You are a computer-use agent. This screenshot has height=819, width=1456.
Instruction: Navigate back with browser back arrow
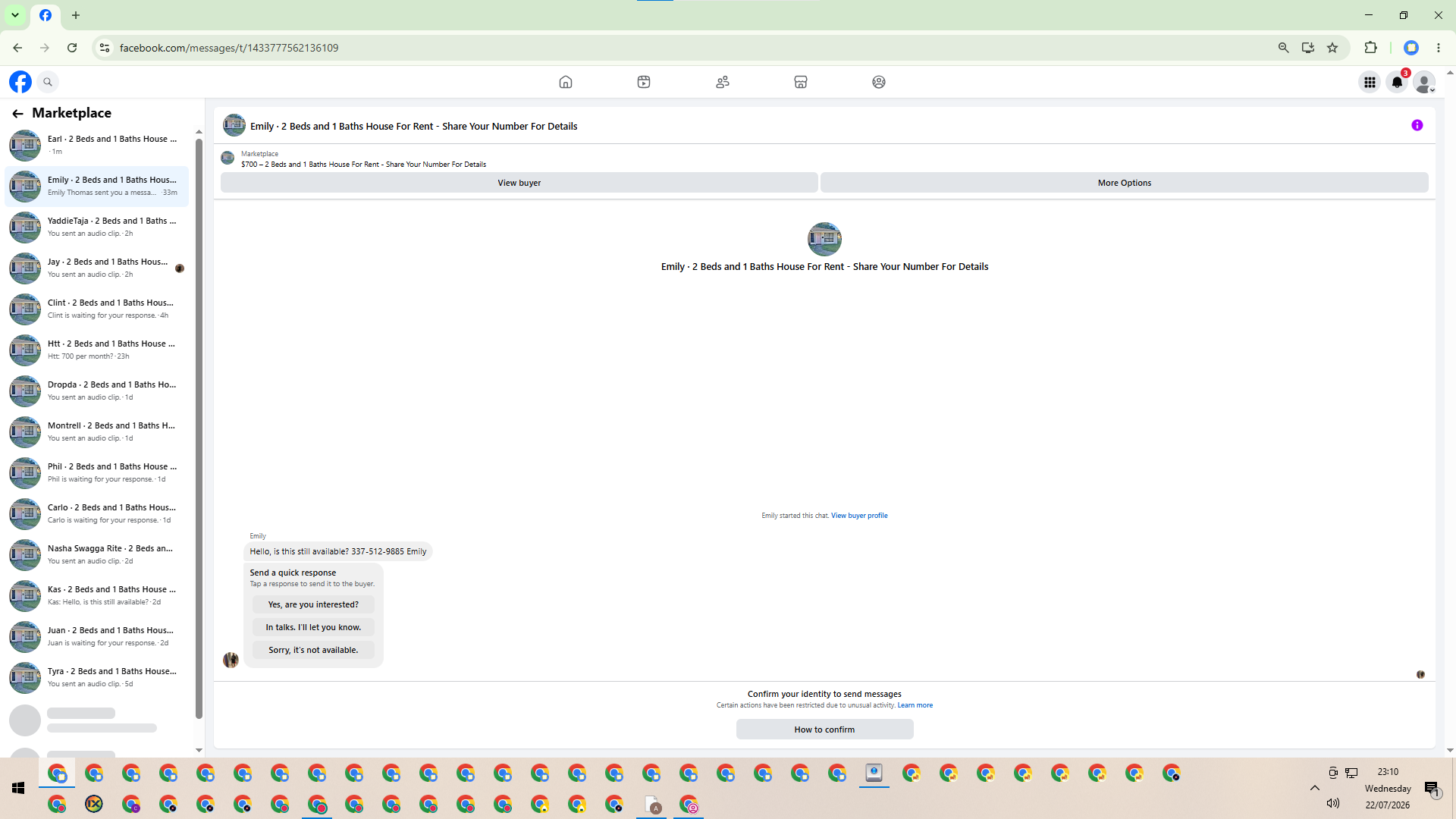pos(17,48)
